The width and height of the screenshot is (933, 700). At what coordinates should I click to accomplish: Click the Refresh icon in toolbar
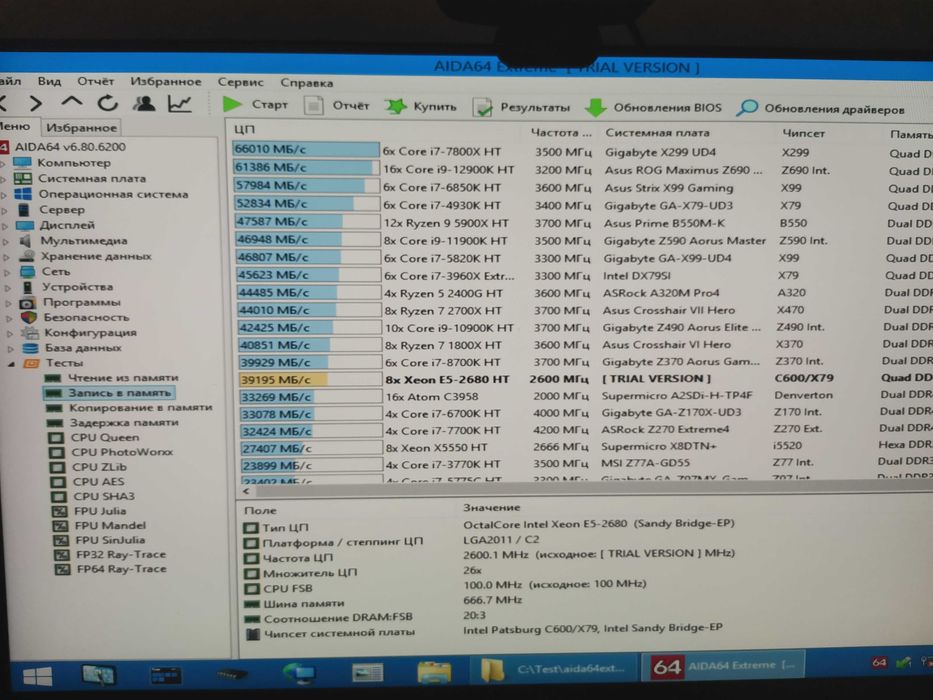tap(108, 104)
